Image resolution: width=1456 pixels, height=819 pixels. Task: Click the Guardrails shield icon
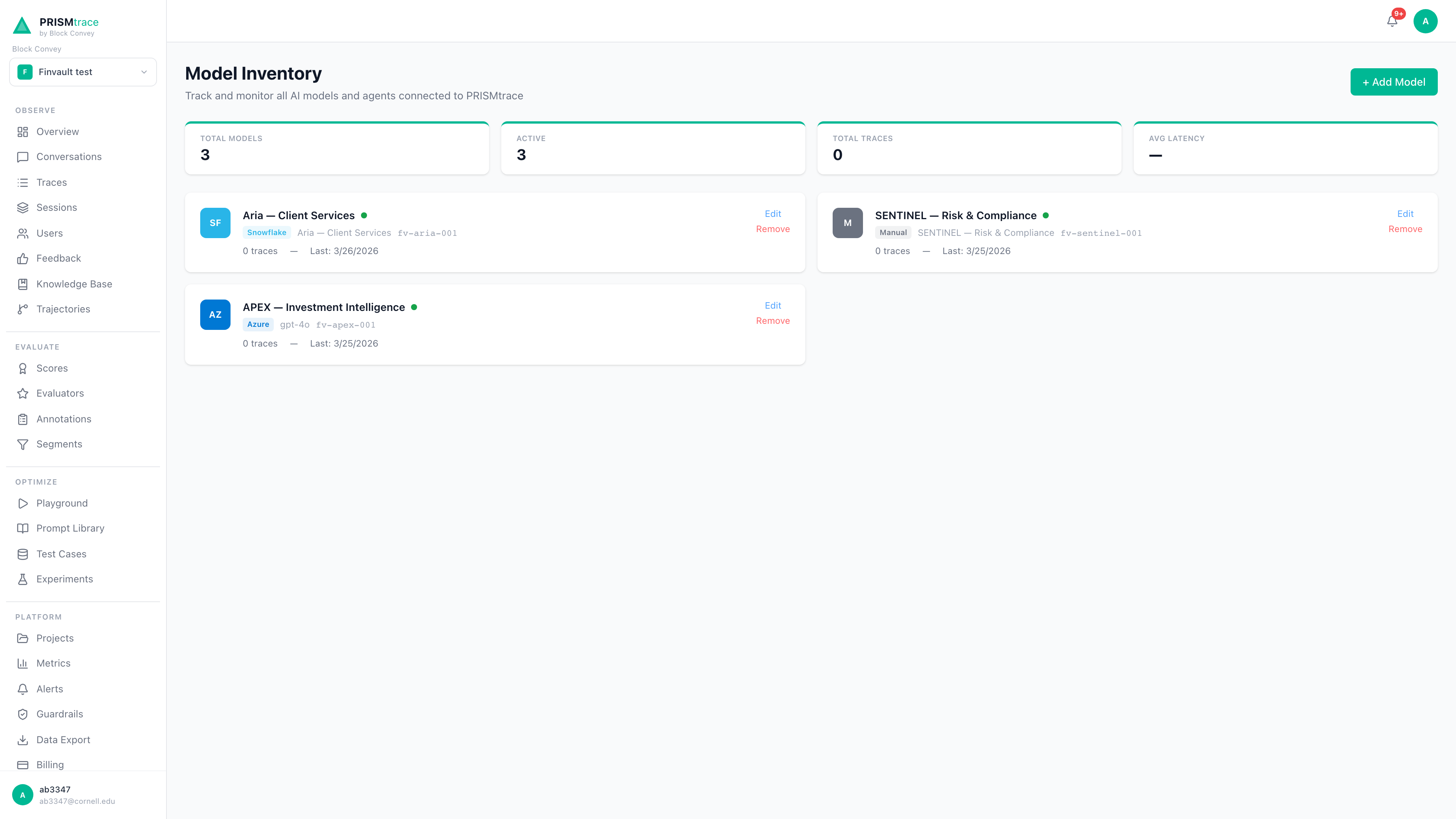tap(23, 714)
